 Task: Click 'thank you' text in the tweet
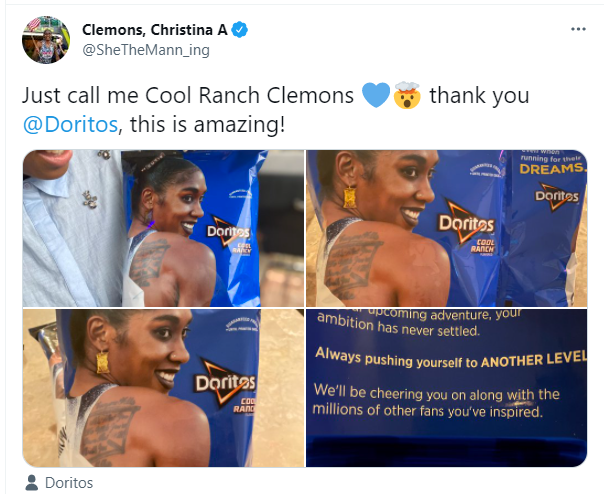point(480,95)
